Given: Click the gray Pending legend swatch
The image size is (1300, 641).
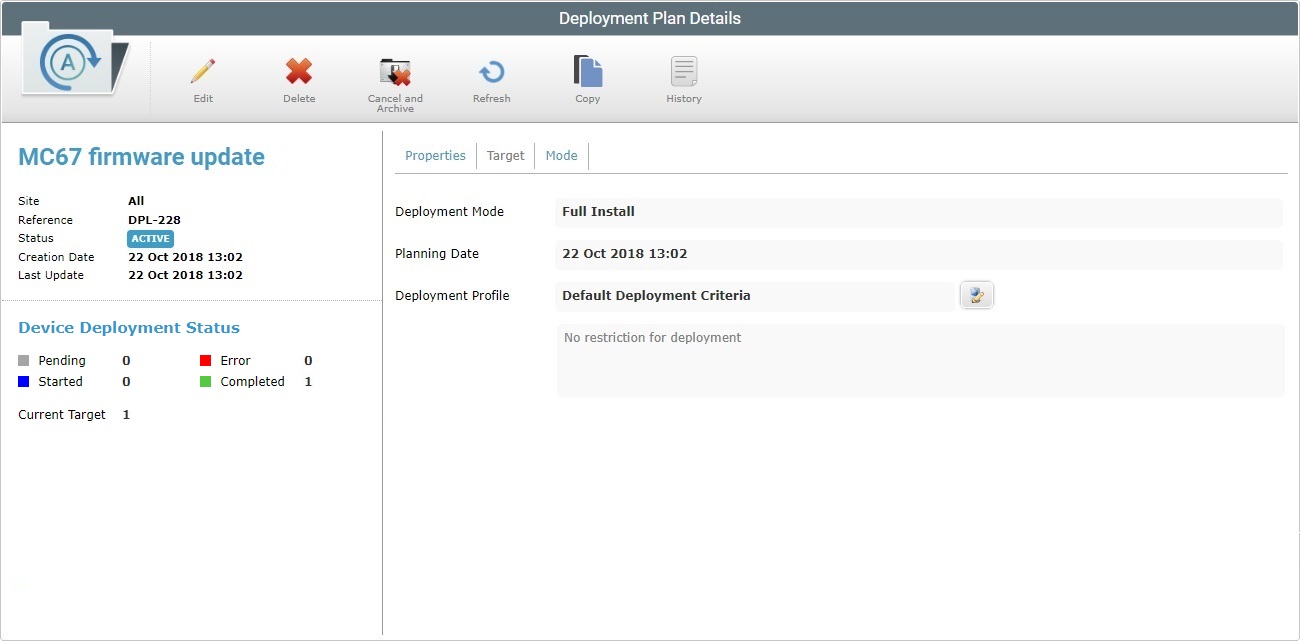Looking at the screenshot, I should pos(23,360).
